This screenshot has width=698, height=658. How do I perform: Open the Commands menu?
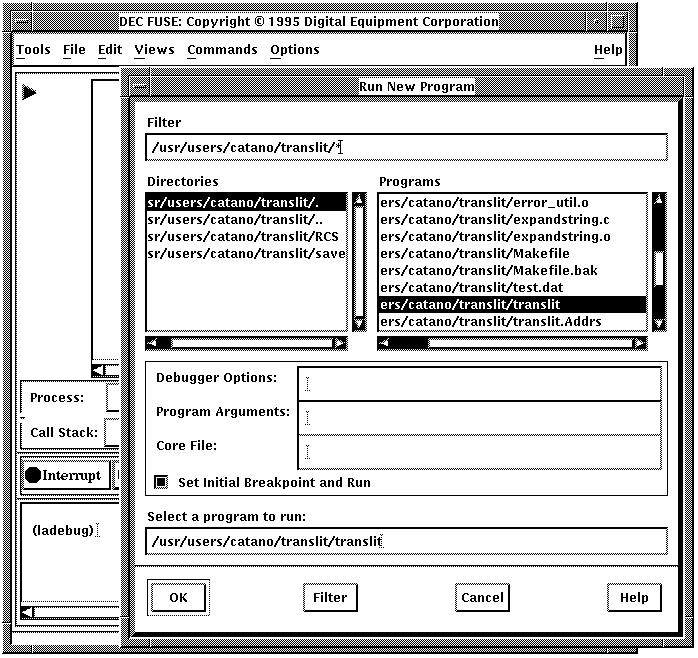[222, 49]
